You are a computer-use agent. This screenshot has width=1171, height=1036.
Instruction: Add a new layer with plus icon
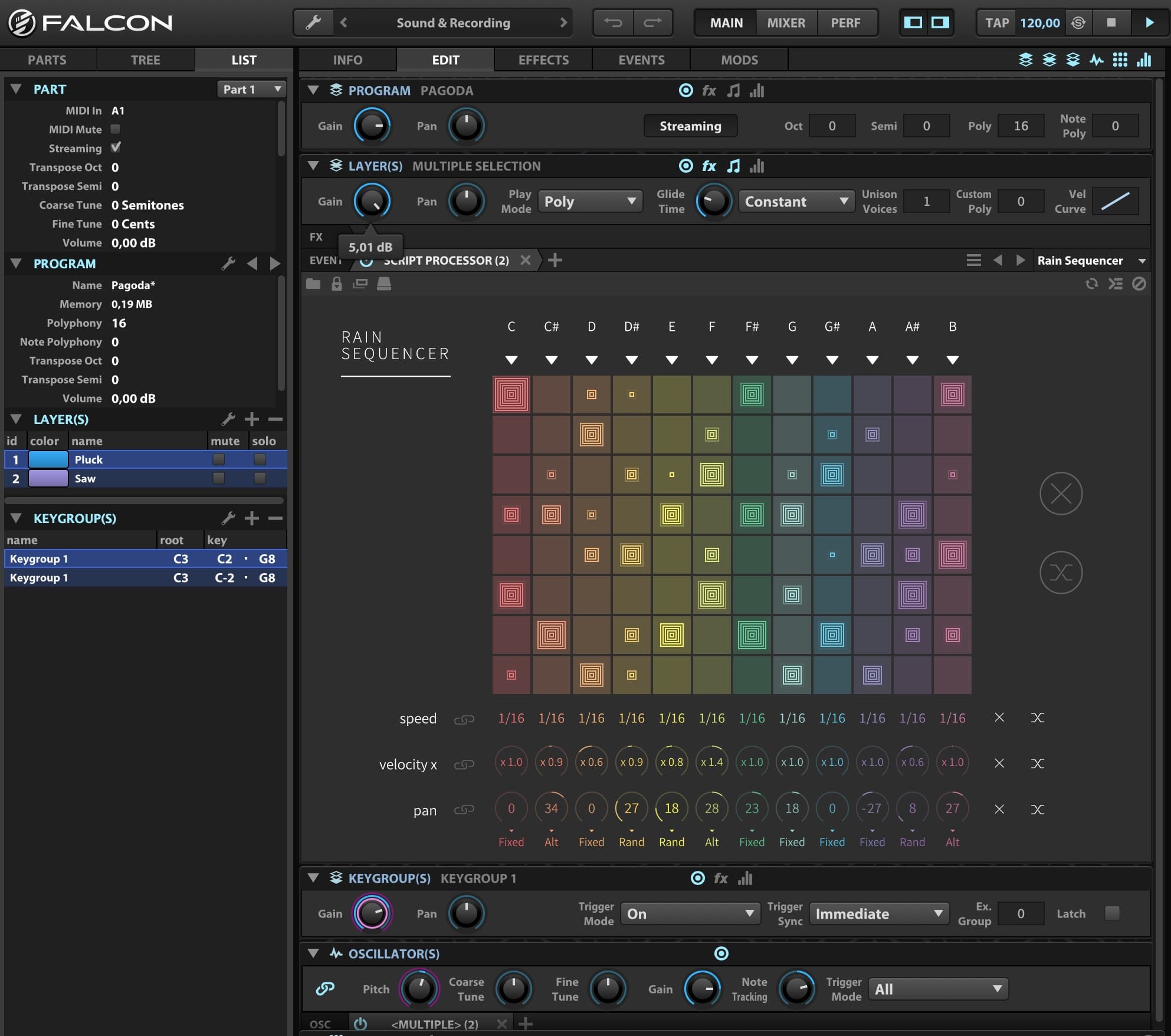pyautogui.click(x=252, y=419)
